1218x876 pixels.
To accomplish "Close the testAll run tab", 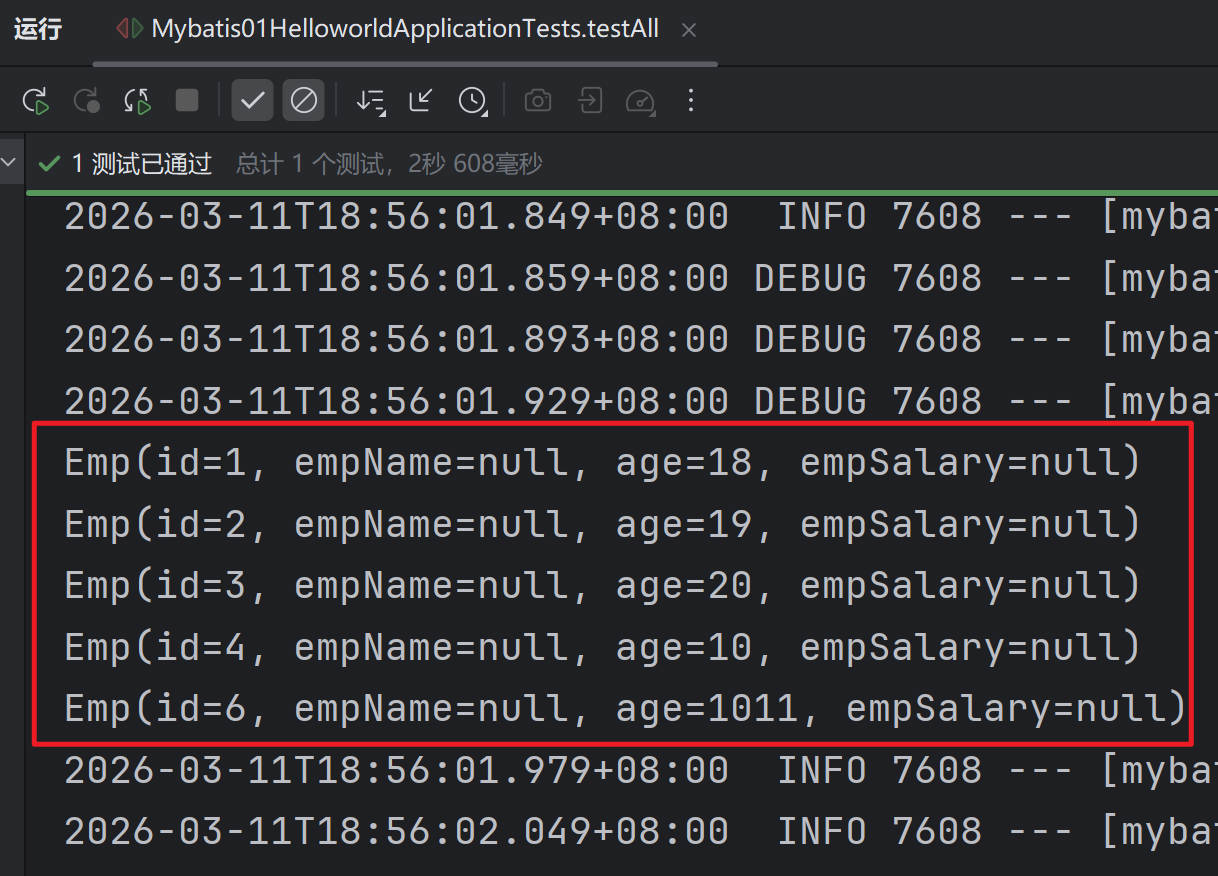I will (x=688, y=30).
